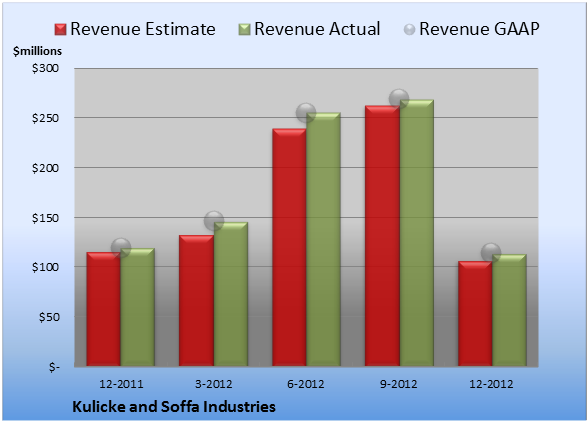The height and width of the screenshot is (422, 588).
Task: Click the gray Revenue GAAP legend marker
Action: (x=410, y=30)
